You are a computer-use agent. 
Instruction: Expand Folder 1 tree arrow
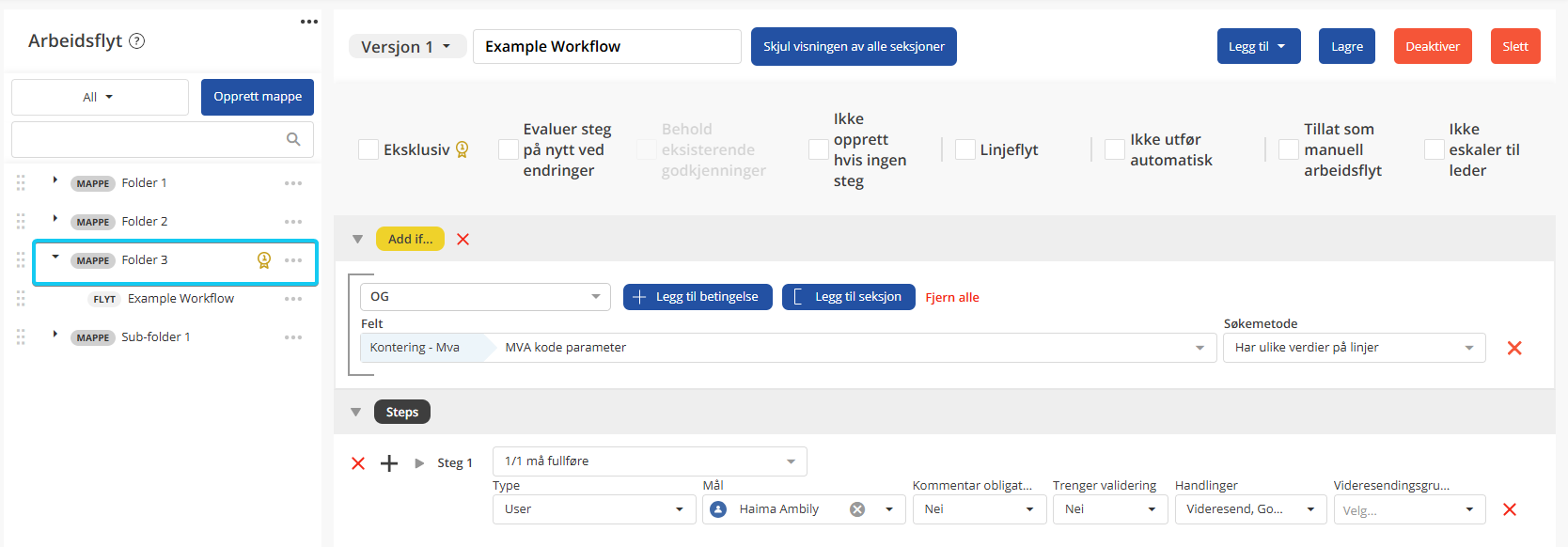click(x=55, y=180)
